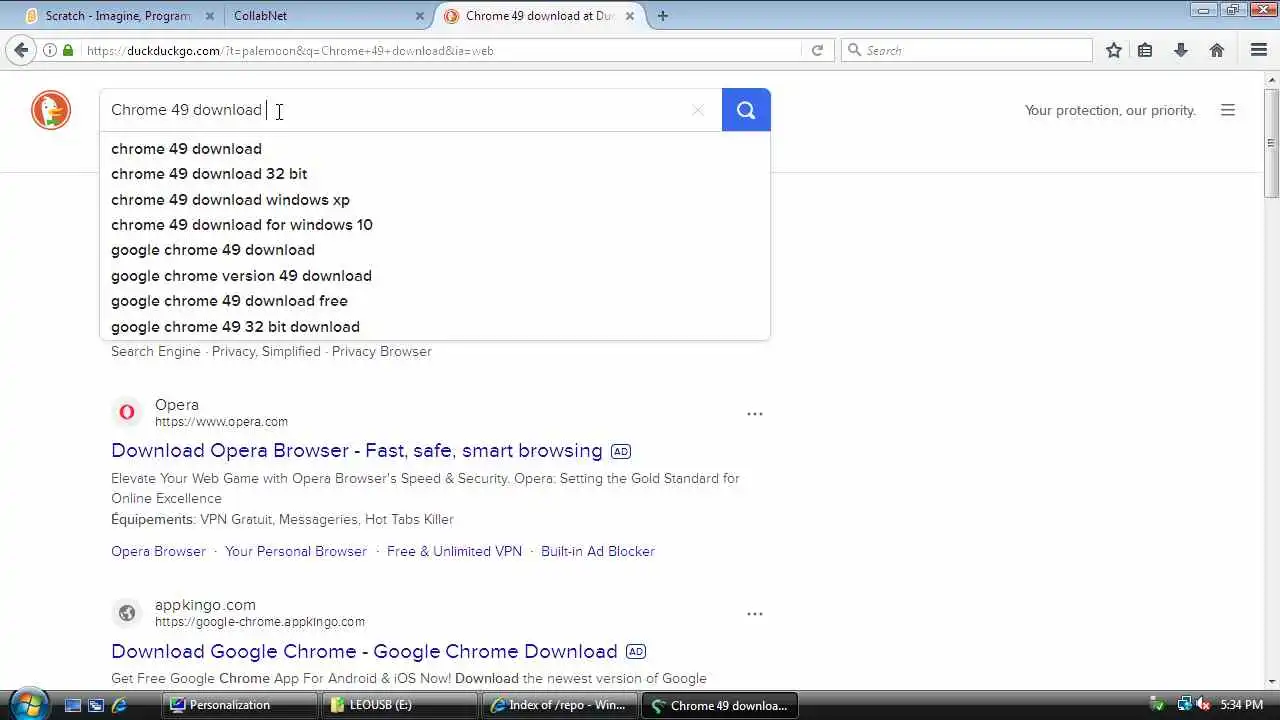Bookmark this page with the star
The width and height of the screenshot is (1280, 720).
point(1114,50)
